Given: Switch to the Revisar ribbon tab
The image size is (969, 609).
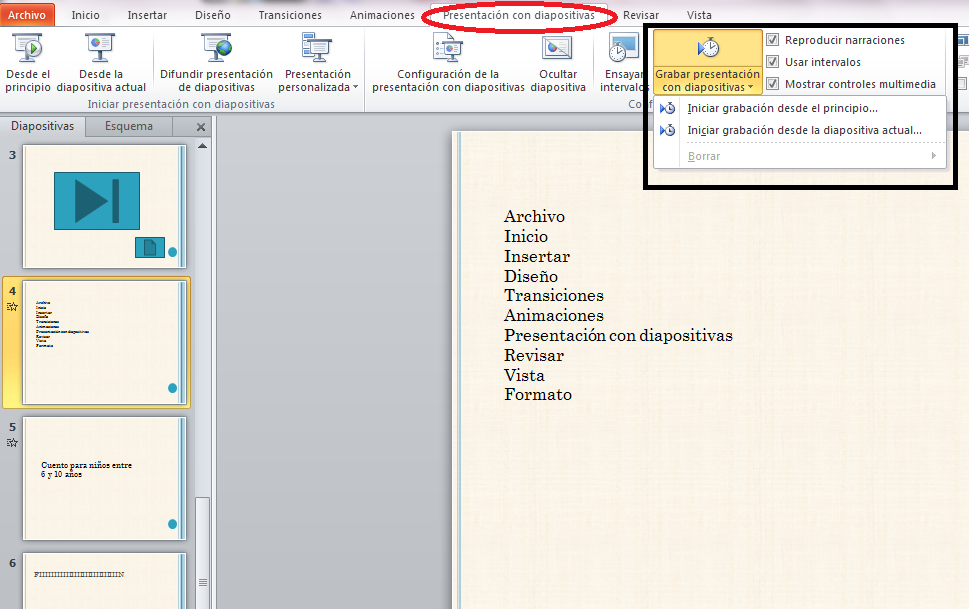Looking at the screenshot, I should click(641, 15).
